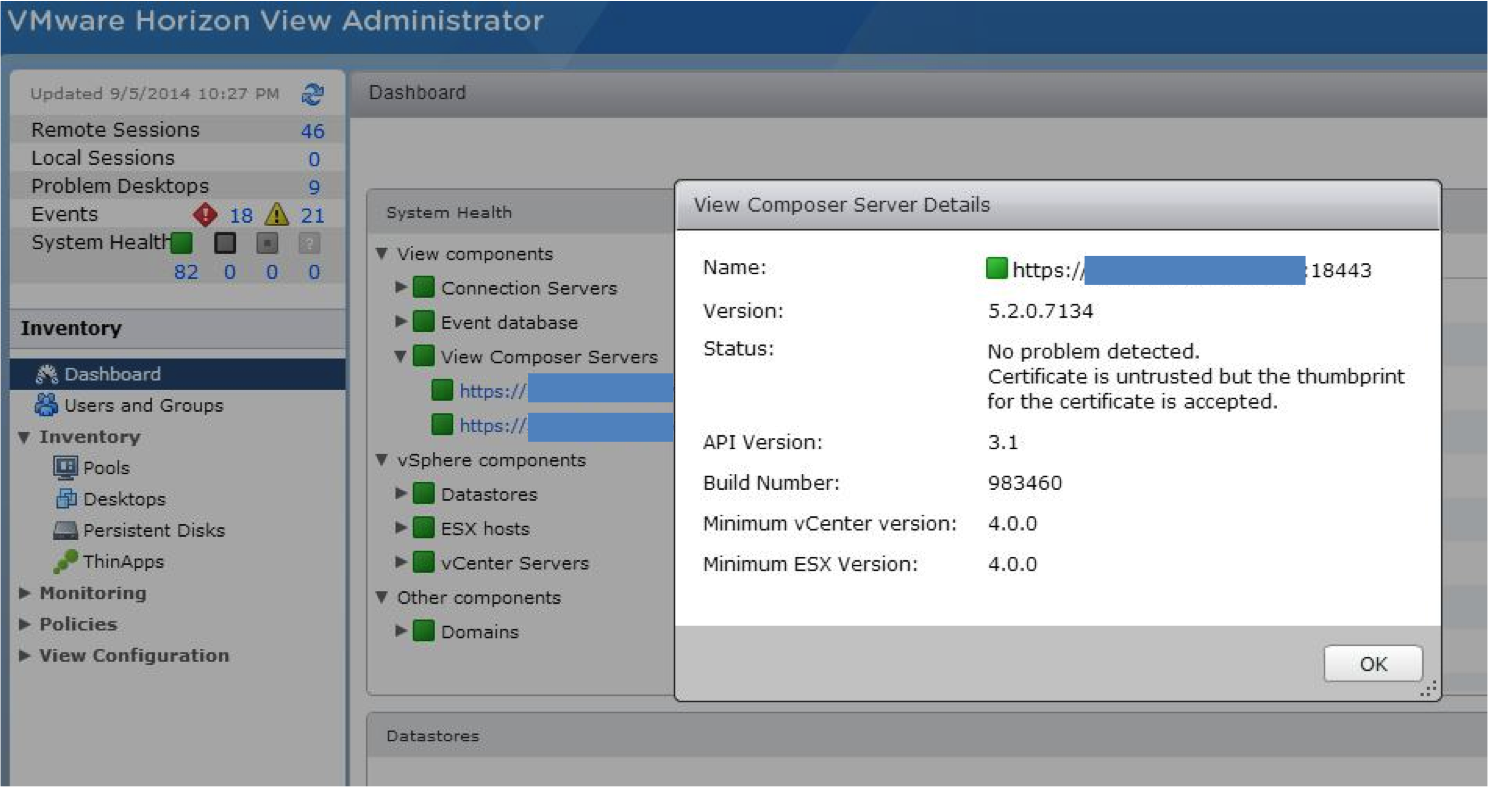Click the version value 5.2.0.7134
The width and height of the screenshot is (1488, 787).
point(1041,311)
